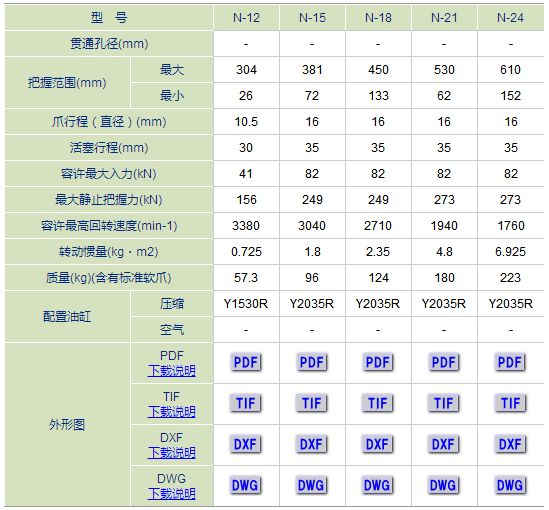Image resolution: width=549 pixels, height=510 pixels.
Task: Download the PDF drawing for N-15
Action: coord(312,362)
